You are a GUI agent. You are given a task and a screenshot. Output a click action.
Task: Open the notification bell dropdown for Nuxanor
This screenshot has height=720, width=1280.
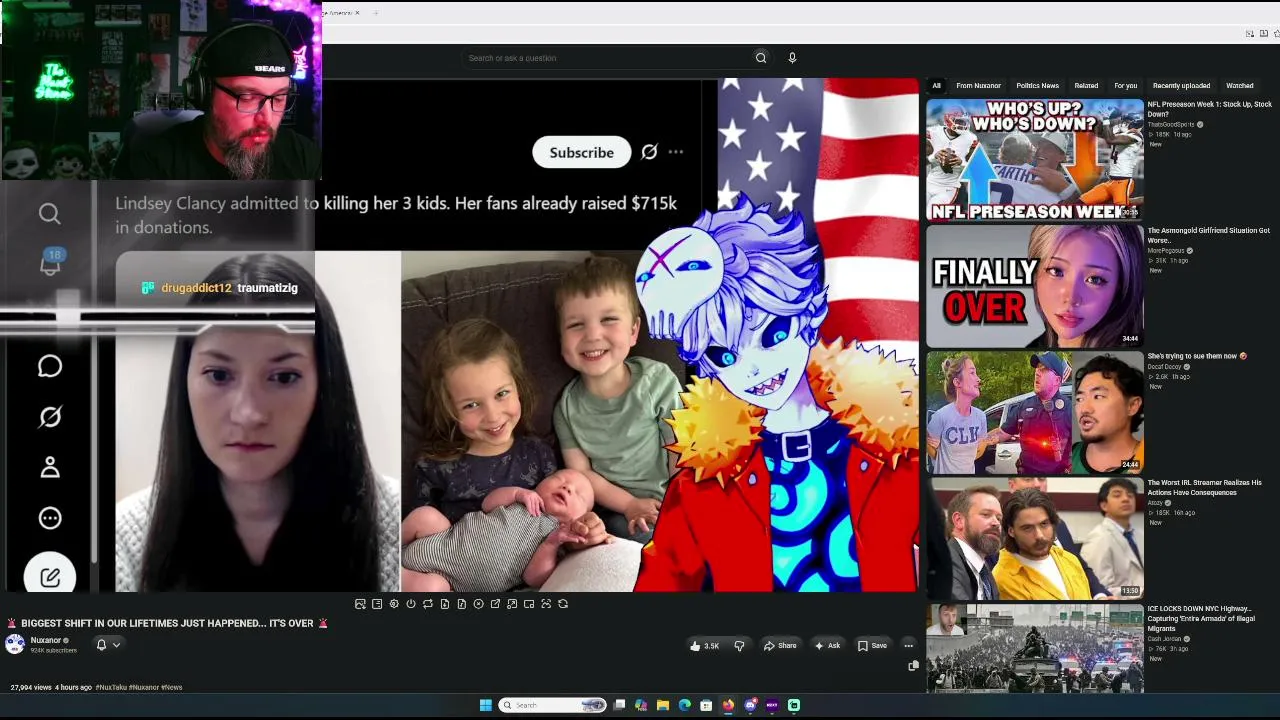point(108,645)
